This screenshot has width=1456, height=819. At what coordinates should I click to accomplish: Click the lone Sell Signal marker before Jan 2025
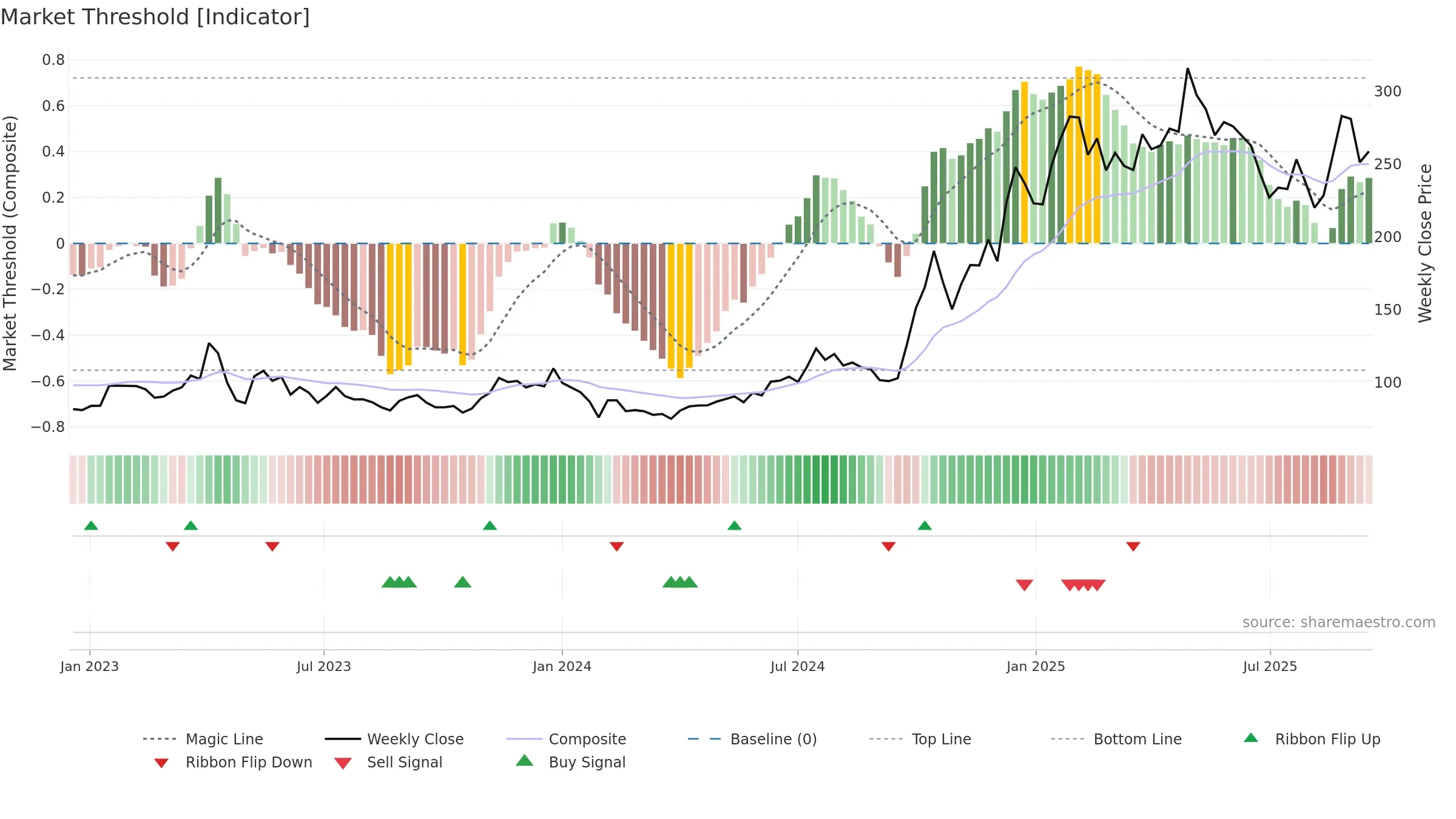click(1025, 585)
